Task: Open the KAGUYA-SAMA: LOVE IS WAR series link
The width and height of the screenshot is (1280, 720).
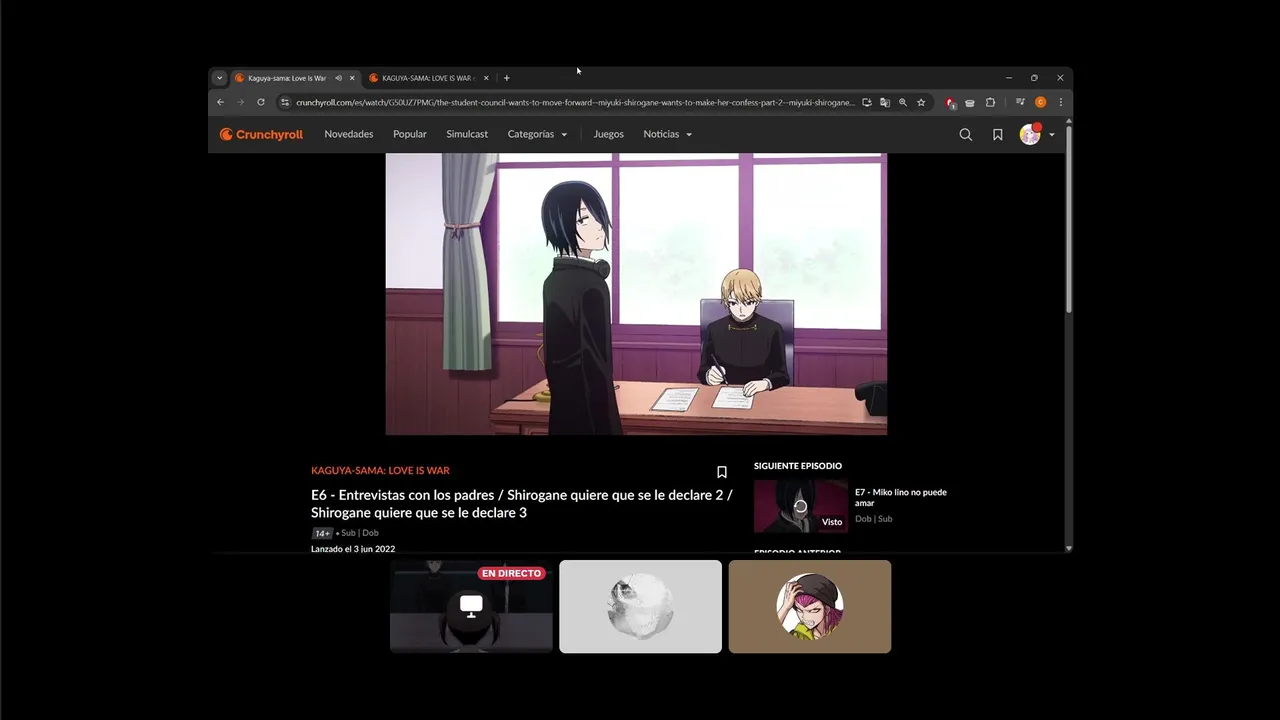Action: 380,470
